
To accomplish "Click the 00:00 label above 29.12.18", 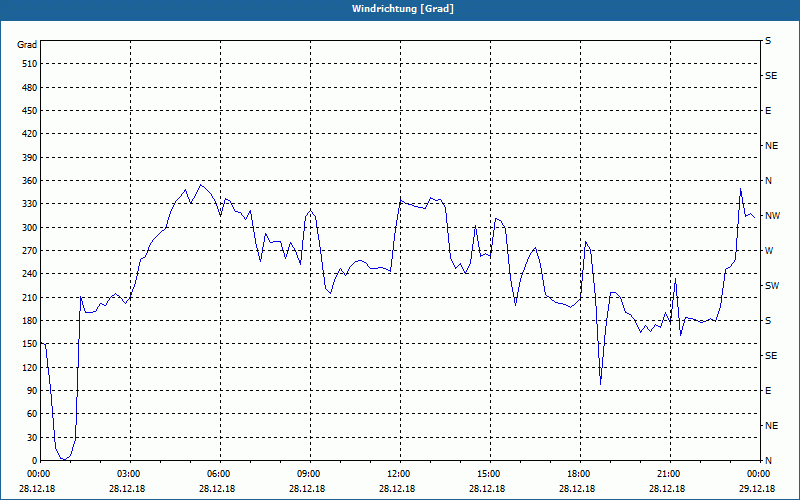I will click(x=759, y=474).
